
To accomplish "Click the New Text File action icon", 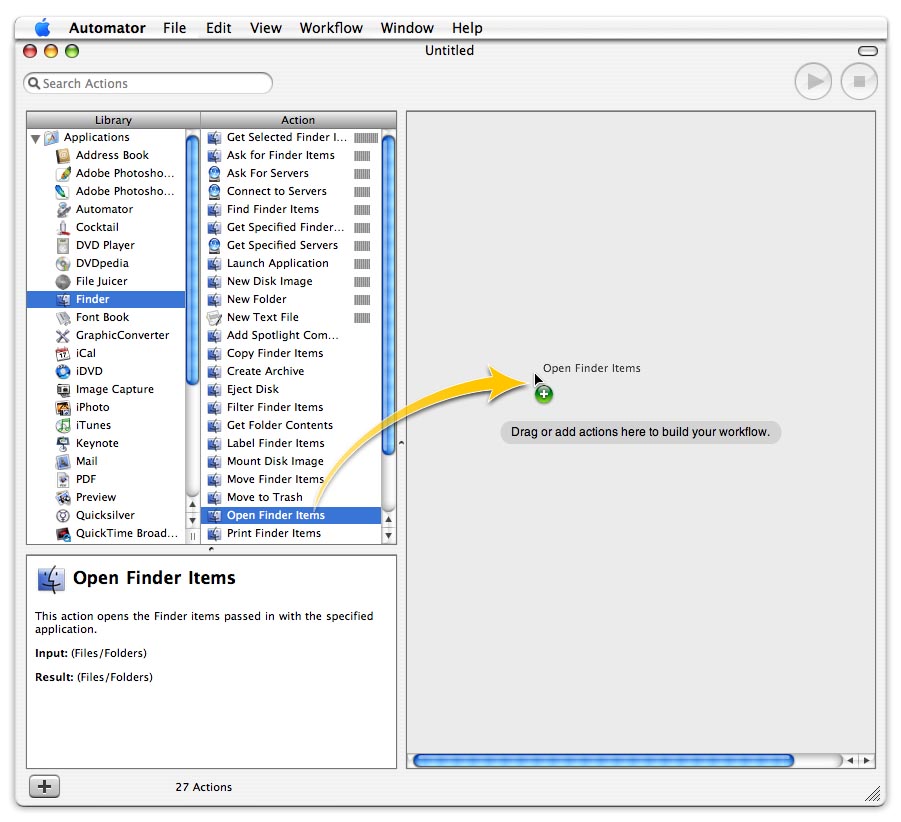I will coord(214,317).
